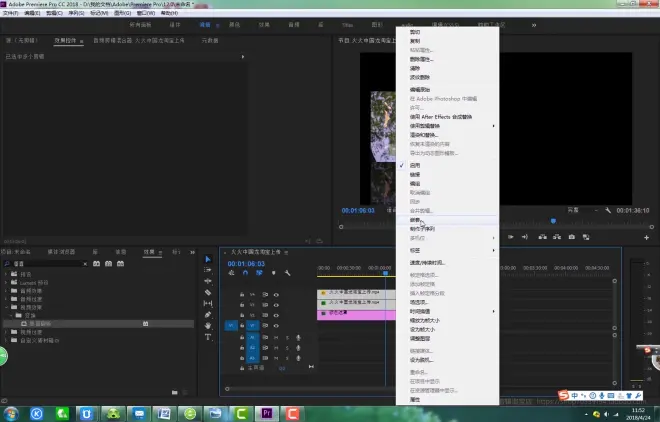Viewport: 660px width, 422px height.
Task: Toggle Linked Selection in timeline header
Action: pyautogui.click(x=259, y=273)
